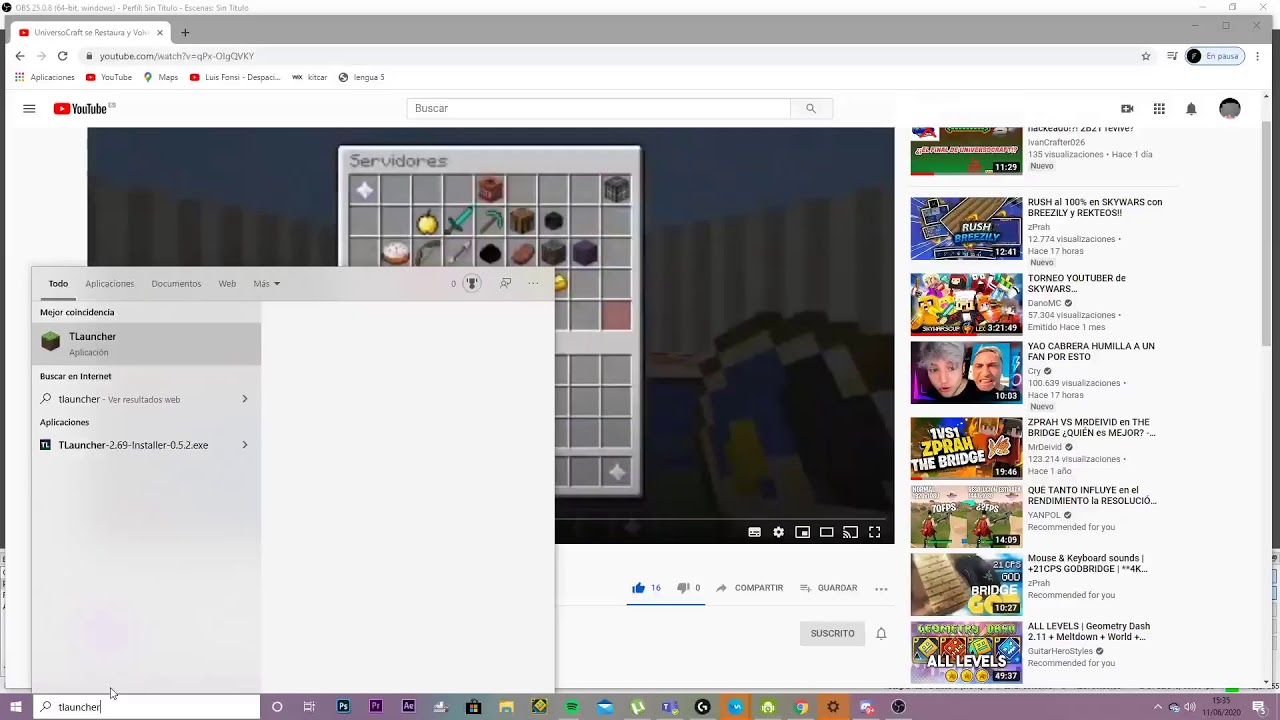Open the lengua 5 bookmark

pyautogui.click(x=361, y=77)
